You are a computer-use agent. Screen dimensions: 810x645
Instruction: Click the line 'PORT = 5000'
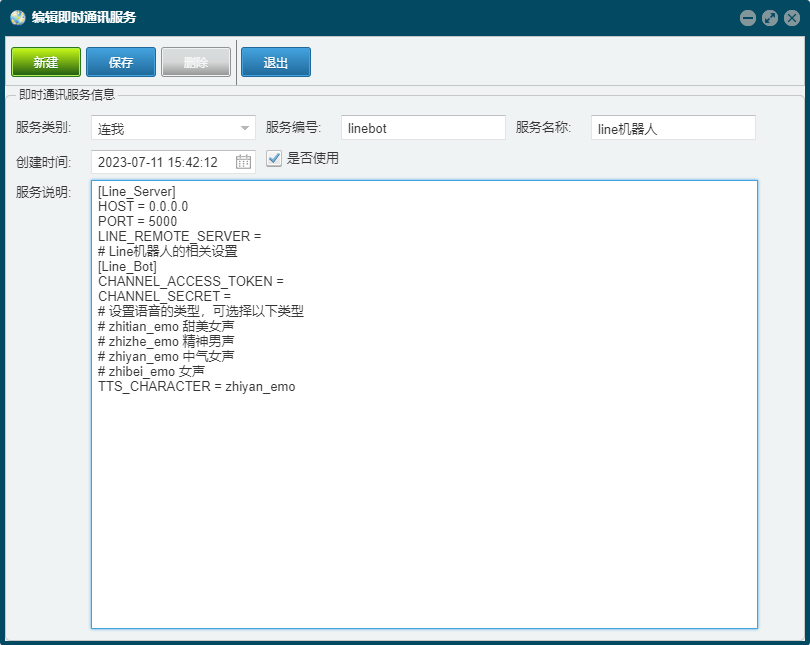click(137, 222)
